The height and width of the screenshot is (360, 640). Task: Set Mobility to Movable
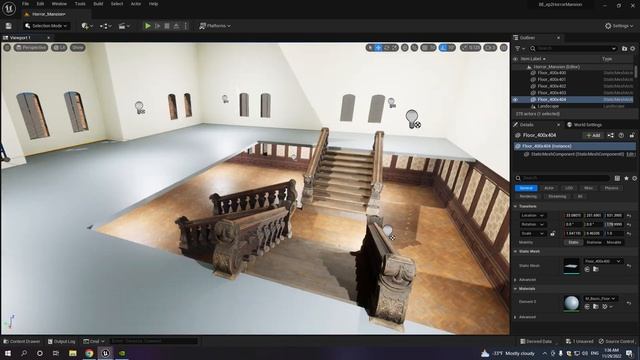(x=613, y=242)
